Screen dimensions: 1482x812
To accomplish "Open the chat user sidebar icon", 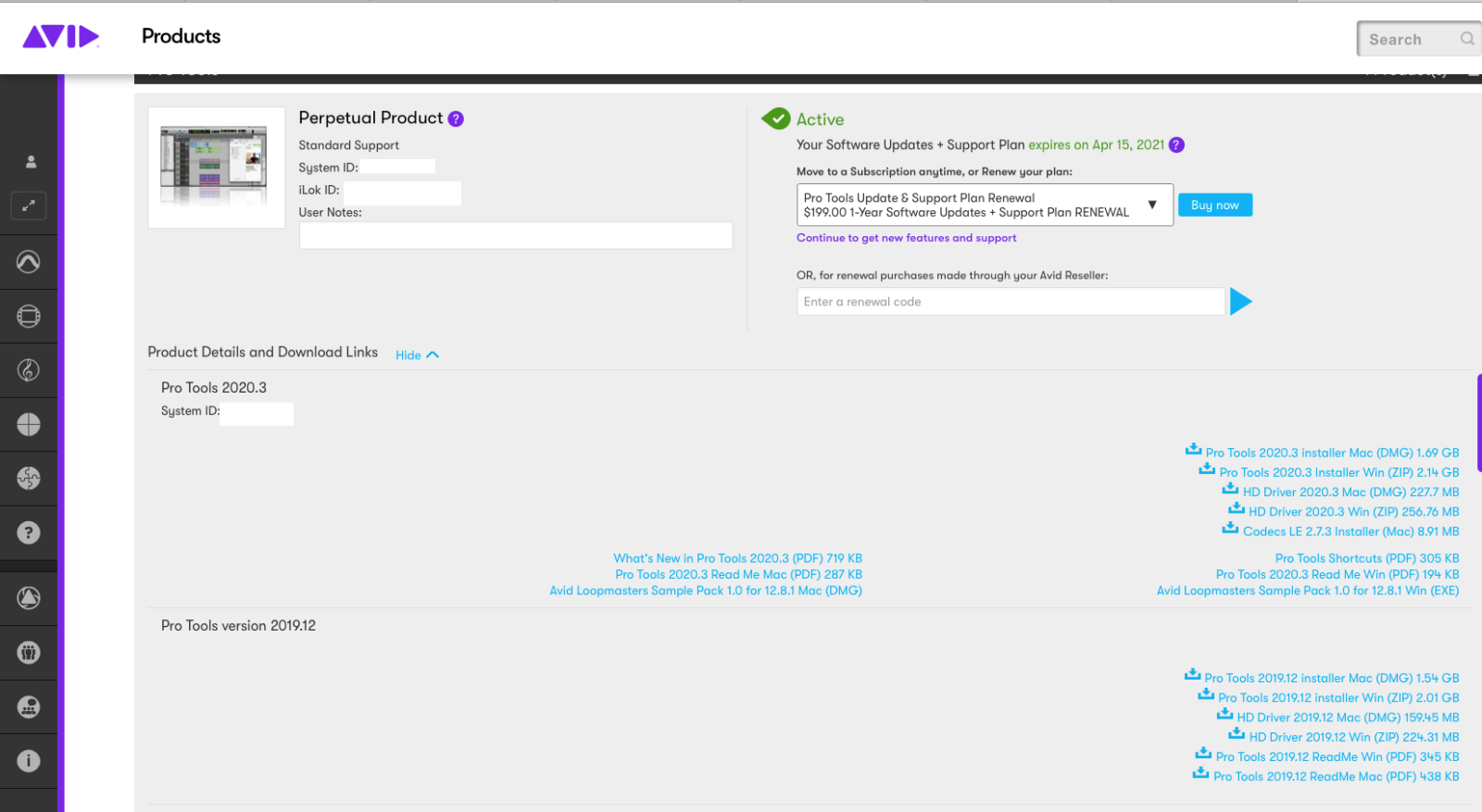I will (x=29, y=707).
